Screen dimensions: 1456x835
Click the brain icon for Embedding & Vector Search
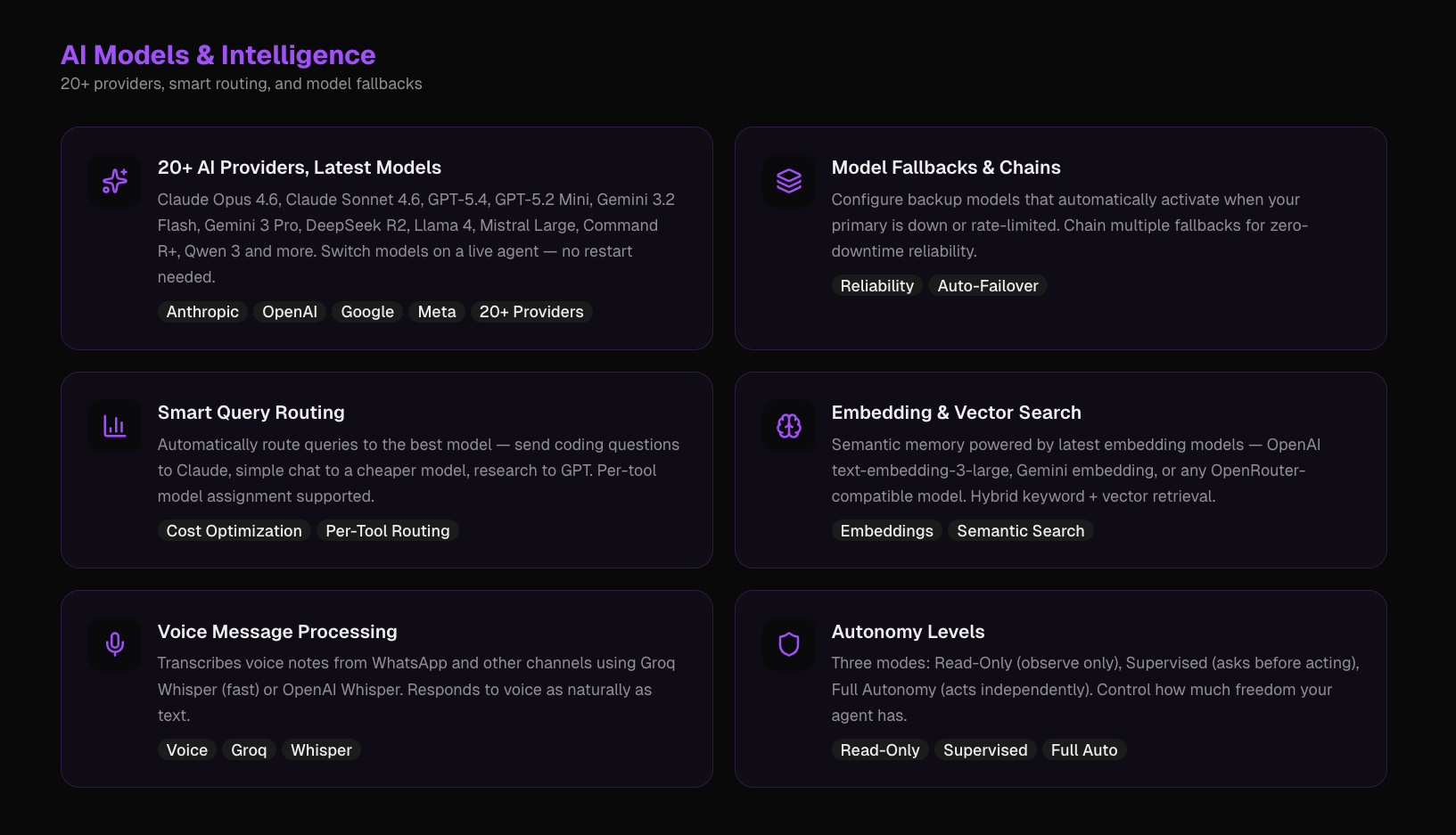(x=789, y=426)
